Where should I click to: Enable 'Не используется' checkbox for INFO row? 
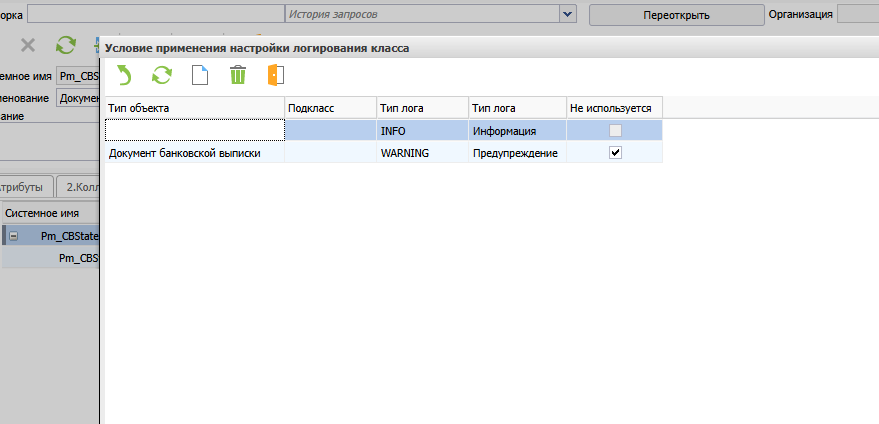tap(615, 130)
